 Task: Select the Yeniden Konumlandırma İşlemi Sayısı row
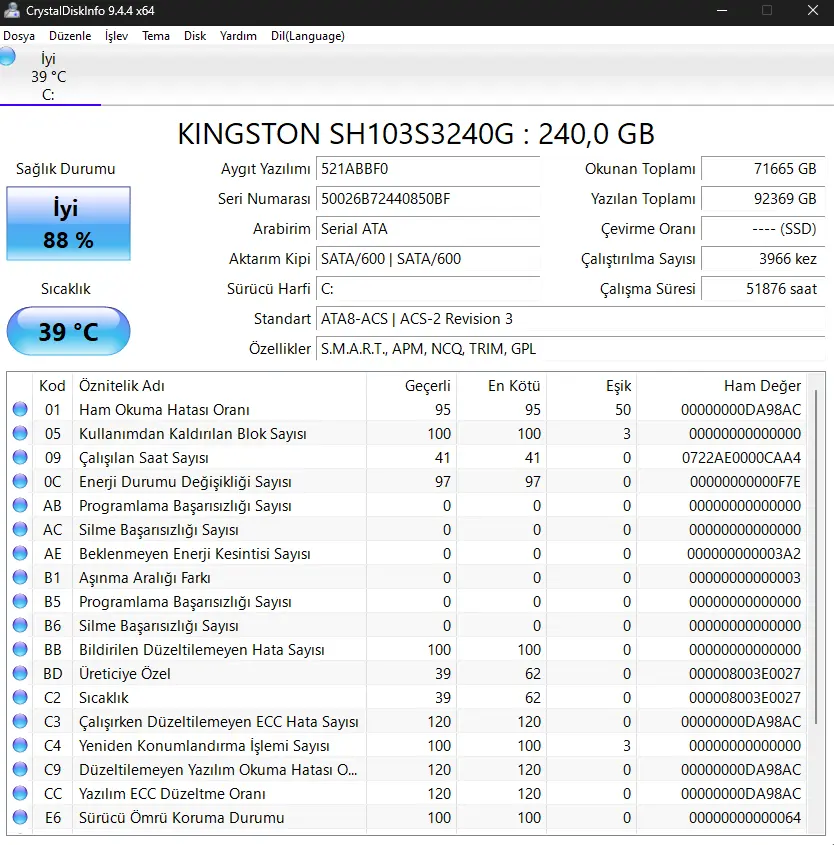pyautogui.click(x=407, y=745)
